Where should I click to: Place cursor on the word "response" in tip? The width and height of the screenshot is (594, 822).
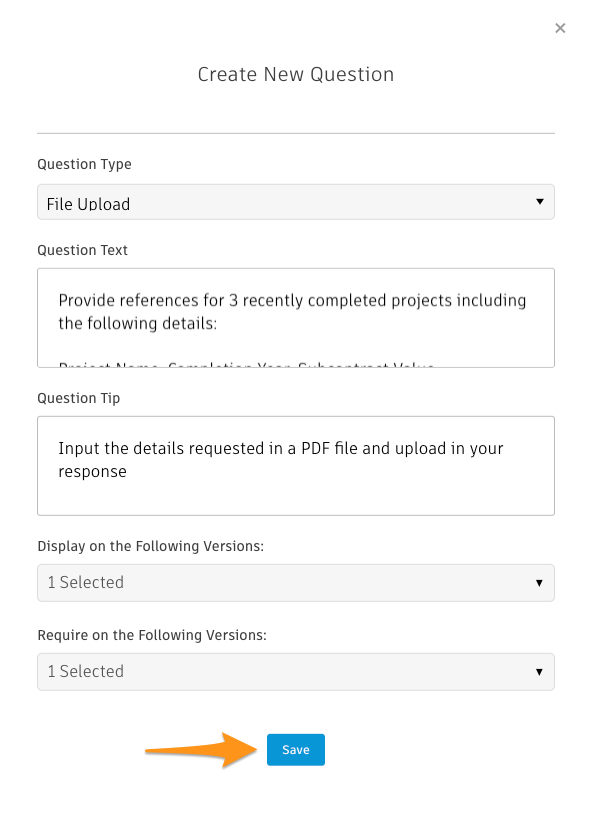(92, 472)
